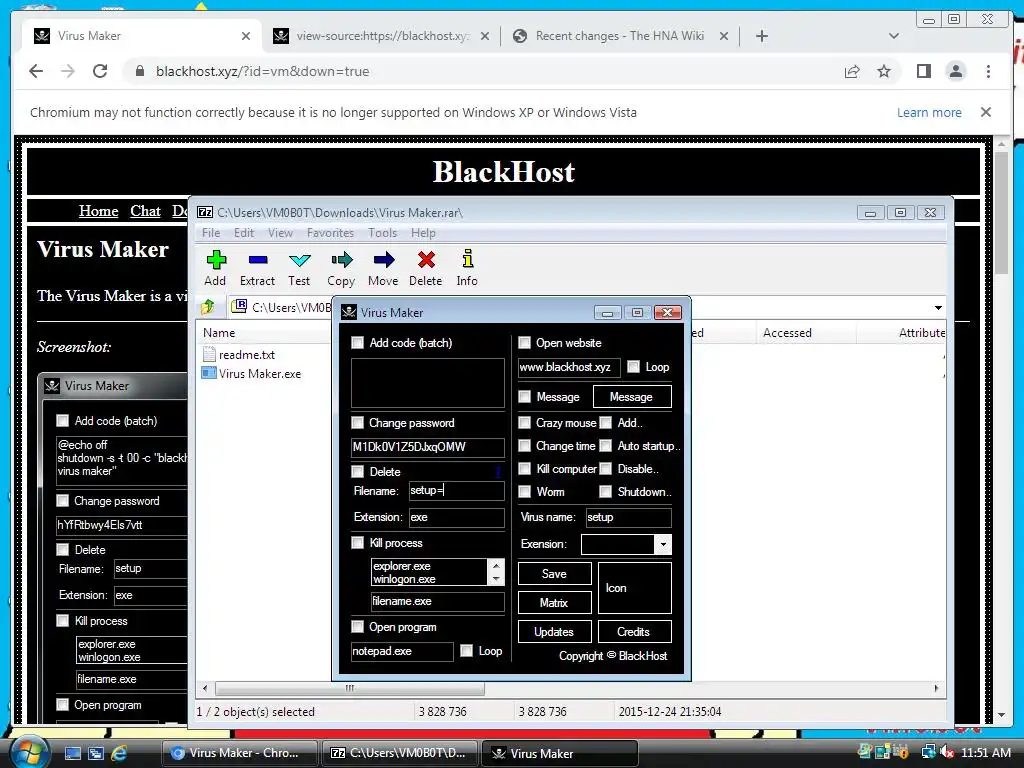Switch to 7-Zip taskbar button
1024x768 pixels.
(x=400, y=753)
